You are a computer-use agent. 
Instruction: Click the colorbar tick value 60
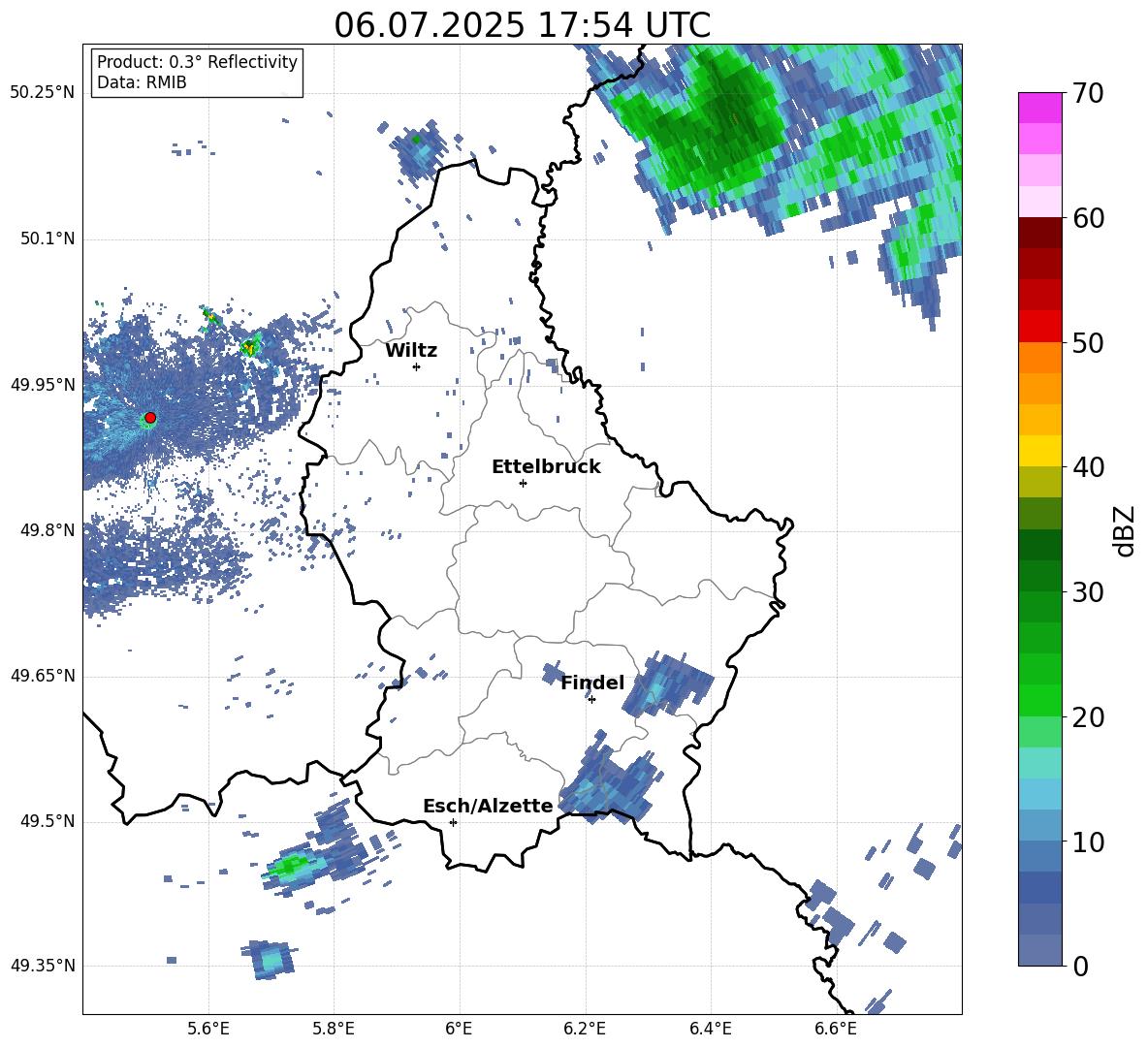(x=1088, y=218)
